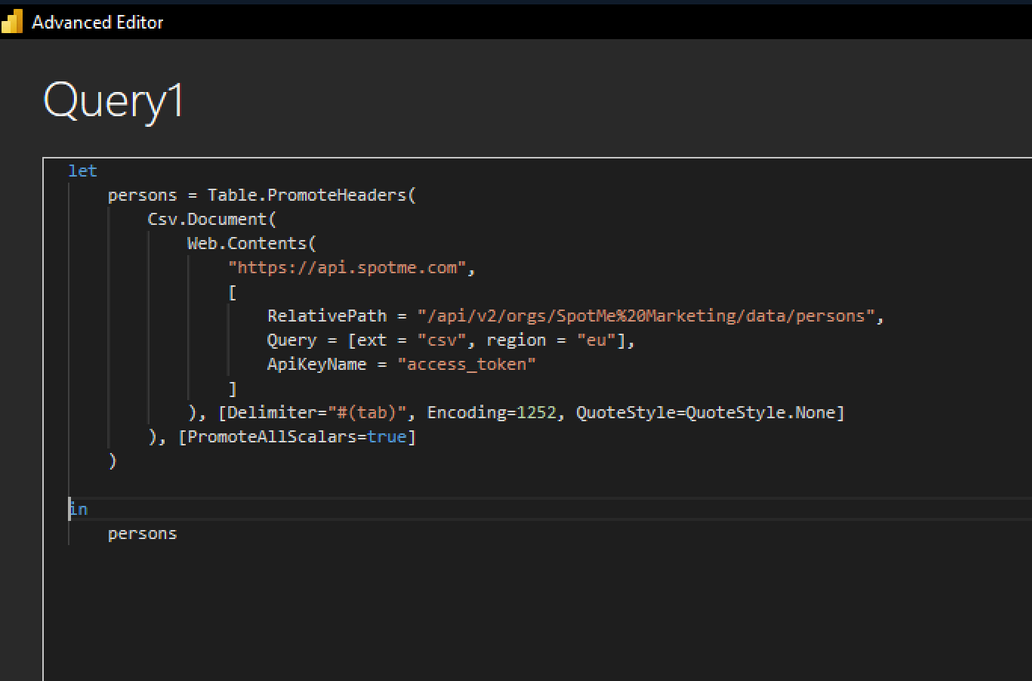Click the Csv.Document function call

207,219
